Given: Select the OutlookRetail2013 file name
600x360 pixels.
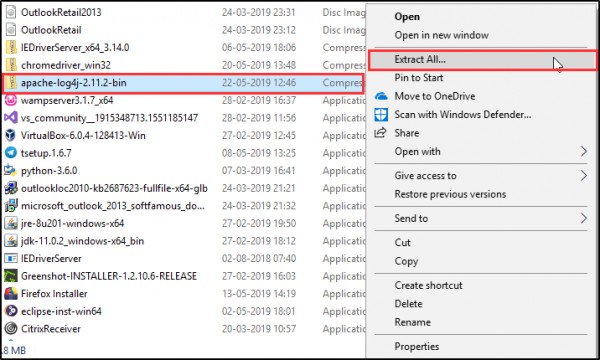Looking at the screenshot, I should pyautogui.click(x=61, y=12).
